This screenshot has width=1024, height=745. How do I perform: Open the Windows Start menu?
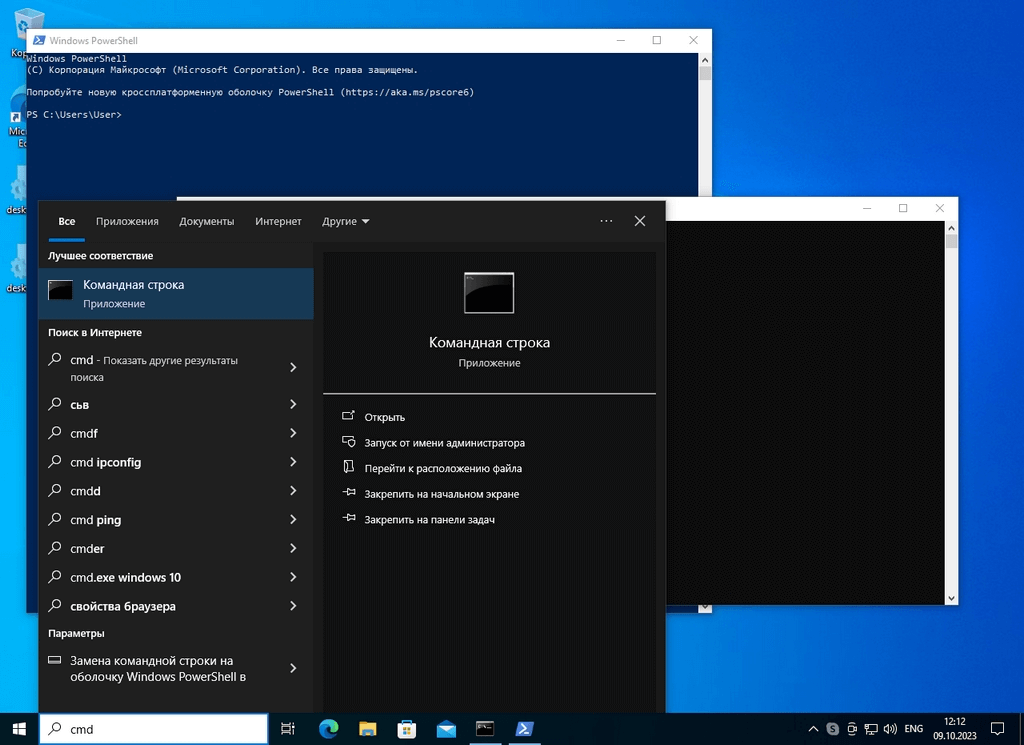[x=19, y=729]
